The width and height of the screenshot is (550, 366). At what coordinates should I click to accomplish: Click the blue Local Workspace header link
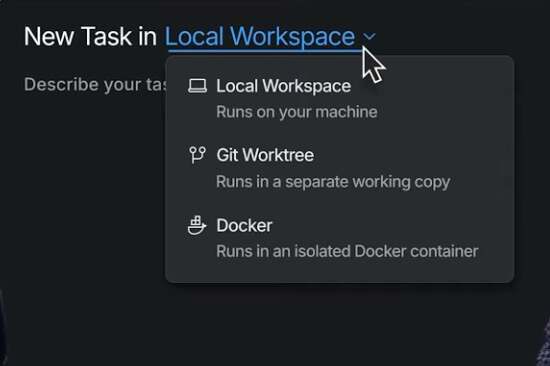click(x=260, y=36)
